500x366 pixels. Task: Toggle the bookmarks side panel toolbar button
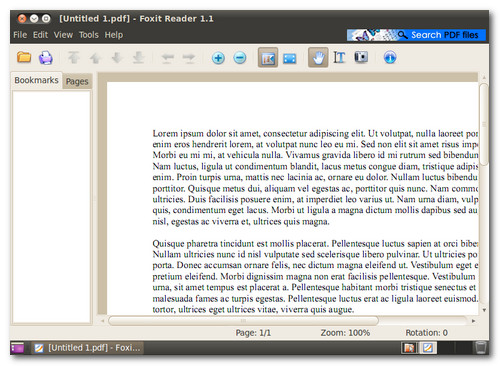point(268,58)
